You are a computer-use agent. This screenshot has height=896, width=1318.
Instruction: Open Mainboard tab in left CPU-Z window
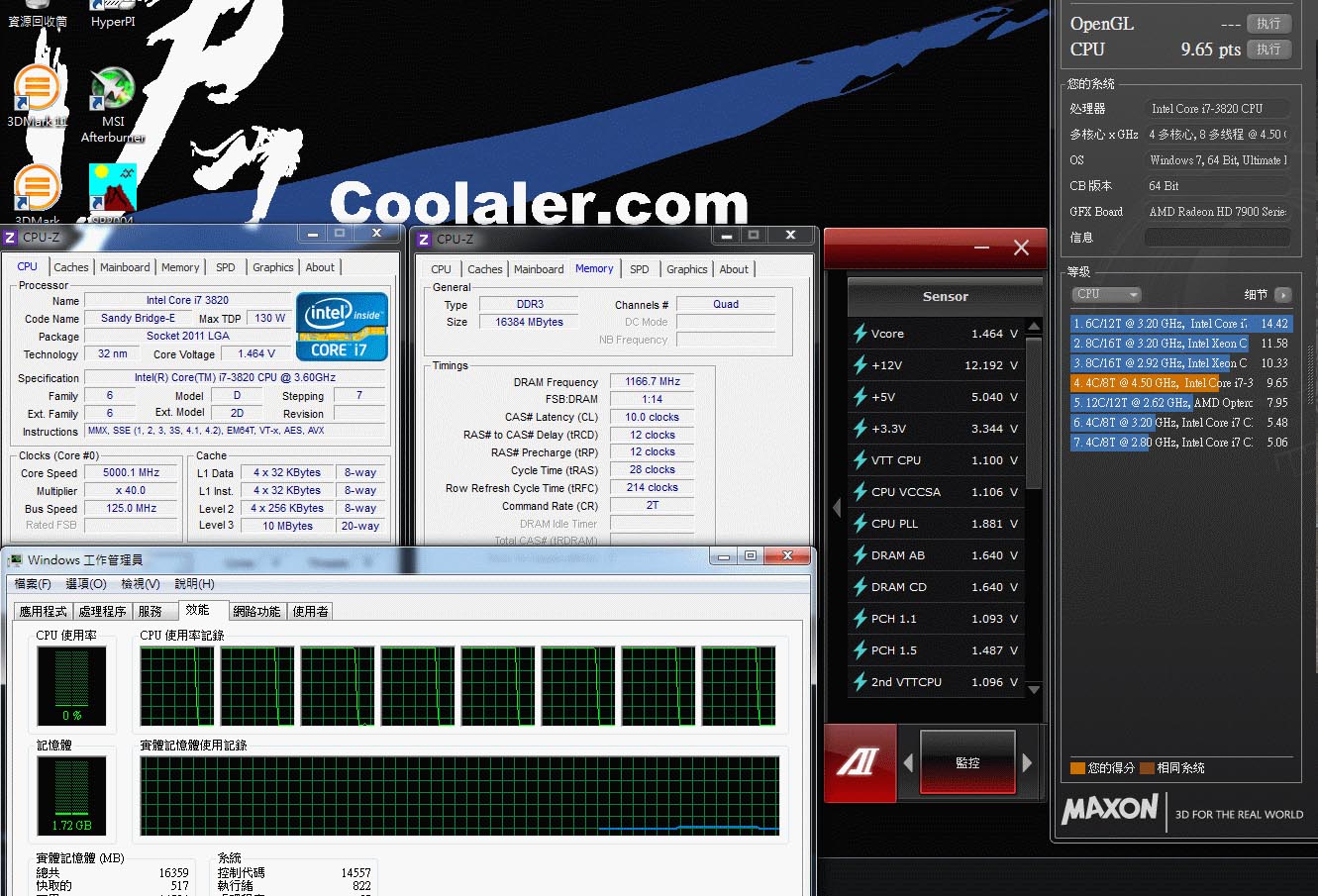[x=125, y=267]
